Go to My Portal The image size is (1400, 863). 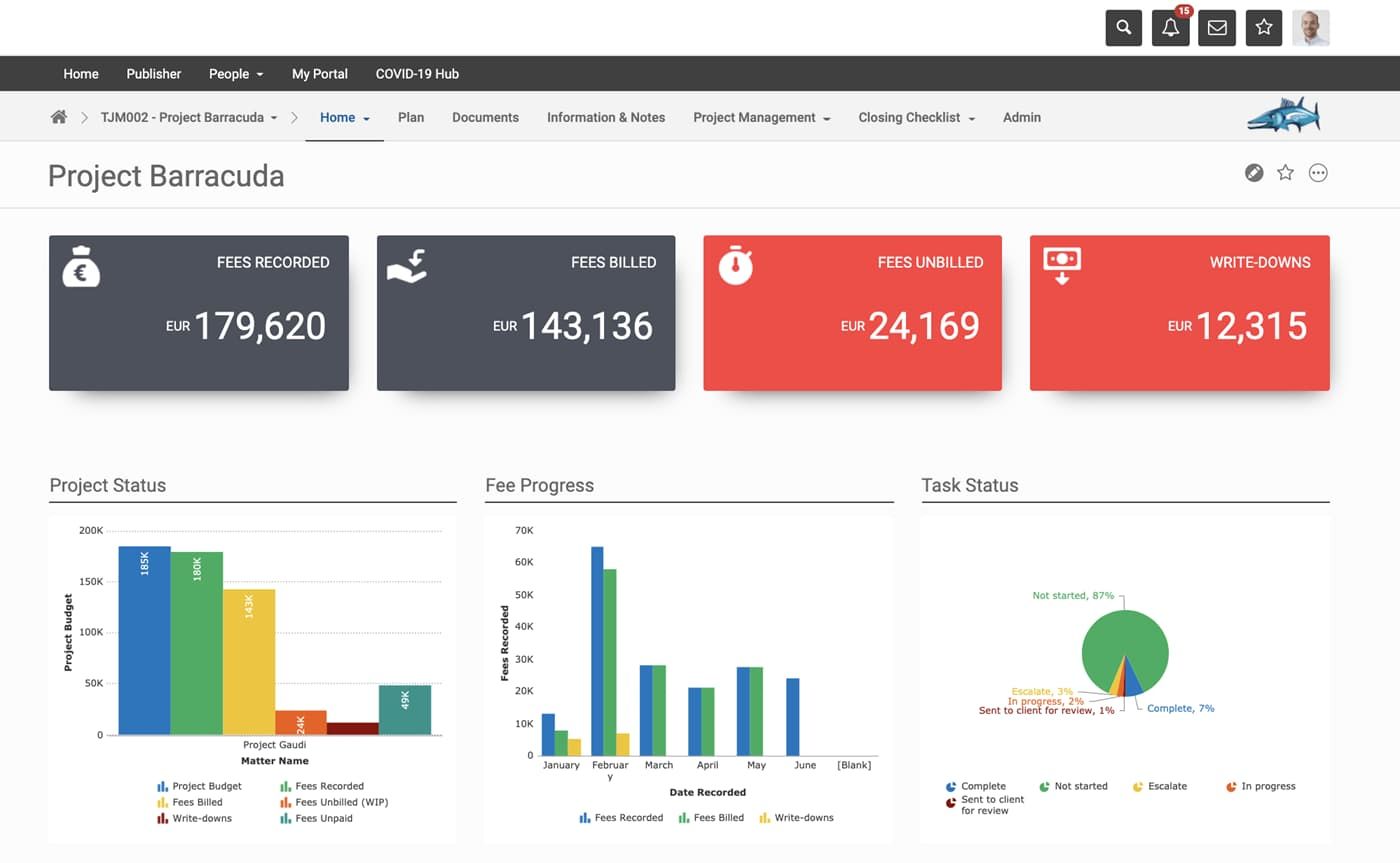[x=320, y=74]
